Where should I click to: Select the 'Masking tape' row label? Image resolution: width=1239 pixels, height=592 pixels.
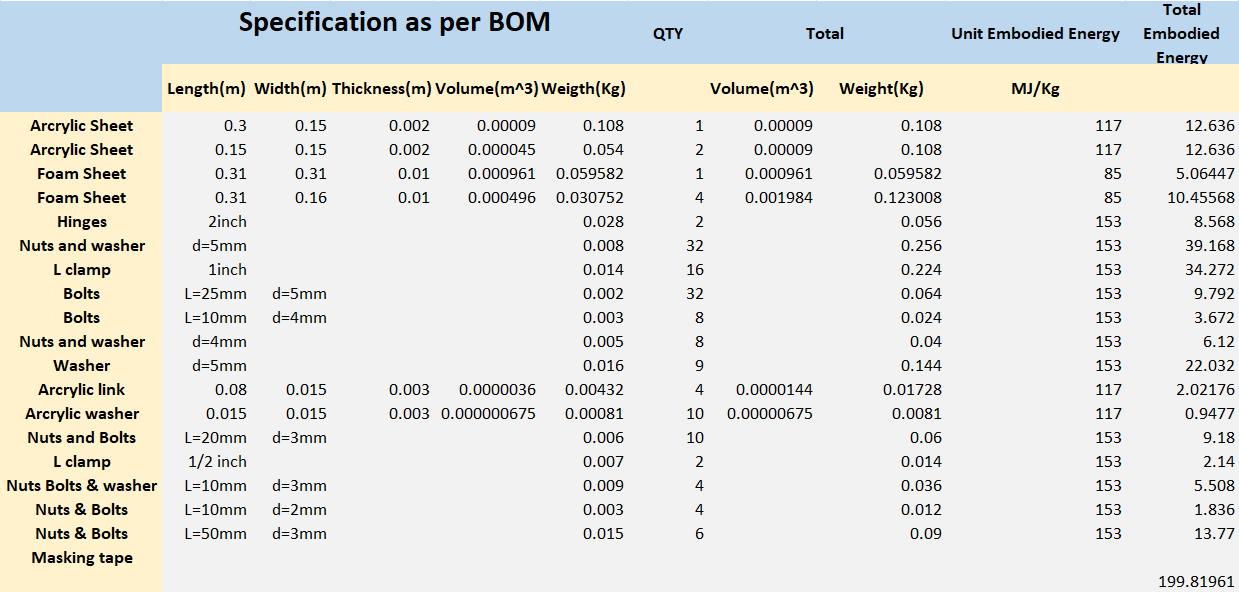click(82, 558)
